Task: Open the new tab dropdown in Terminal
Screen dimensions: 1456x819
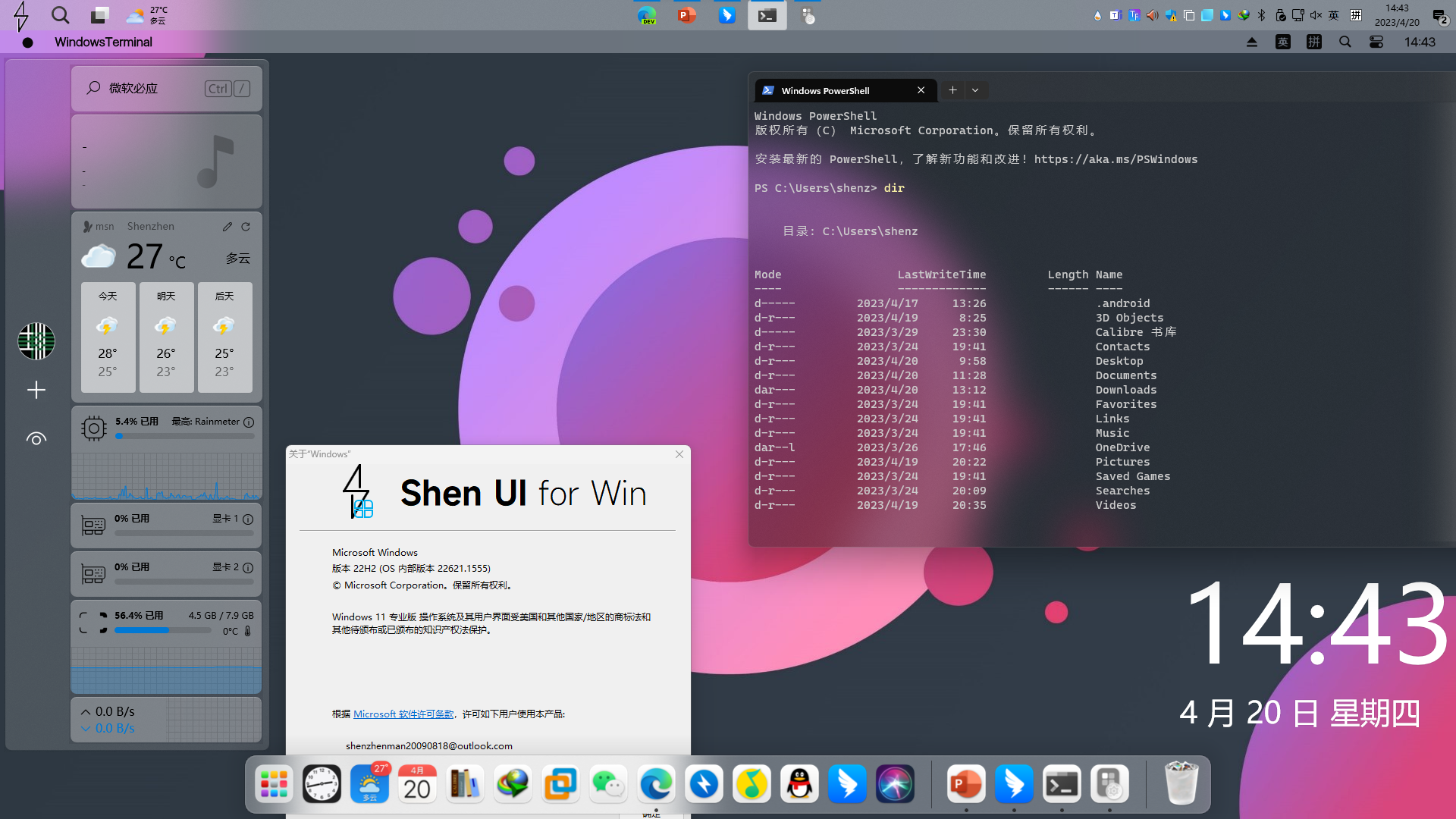Action: tap(975, 90)
